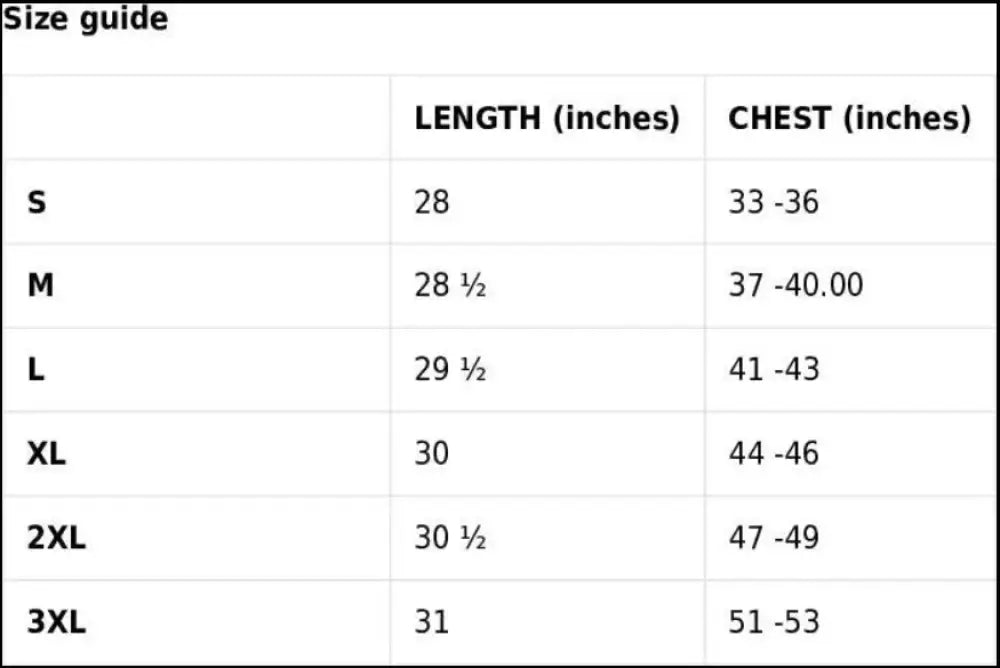This screenshot has width=1000, height=668.
Task: Click the Size guide heading
Action: (86, 19)
